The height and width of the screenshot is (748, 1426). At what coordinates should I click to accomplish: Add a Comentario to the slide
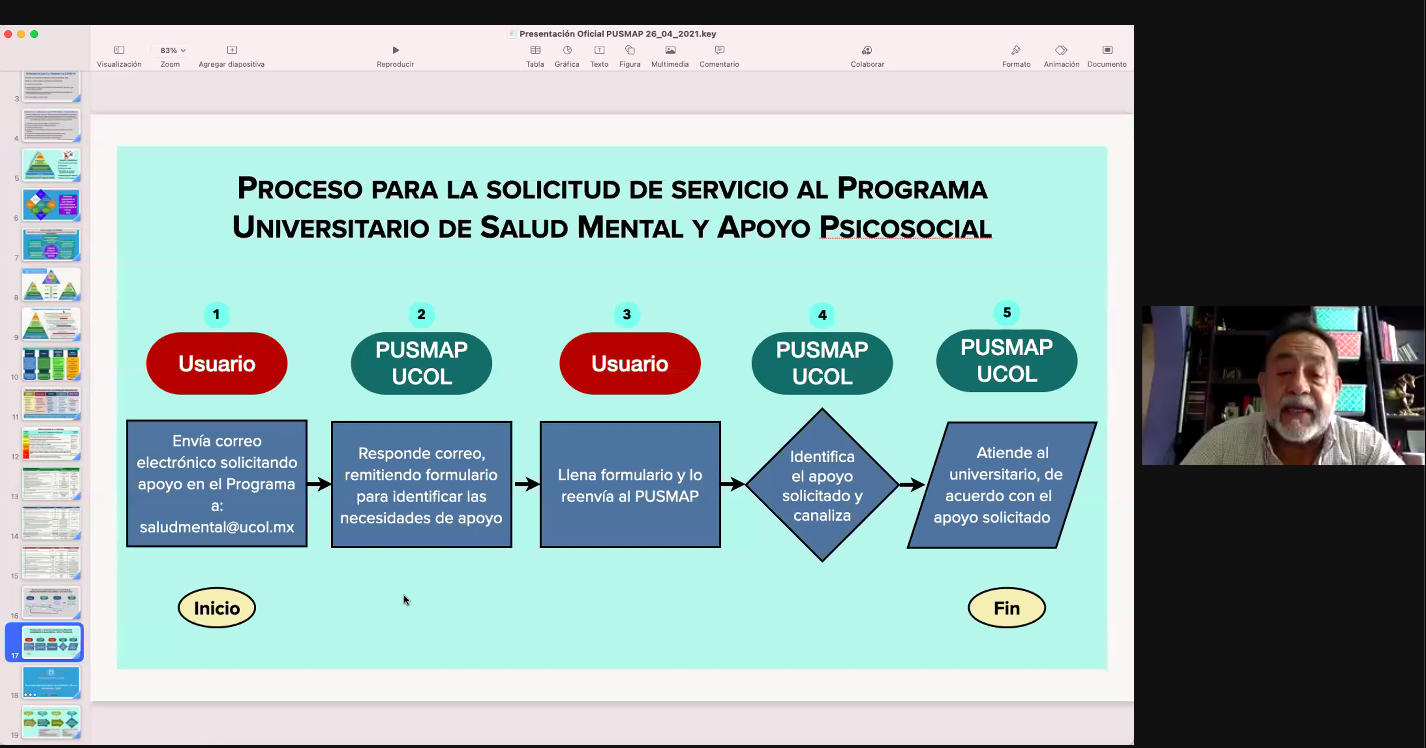pos(719,50)
